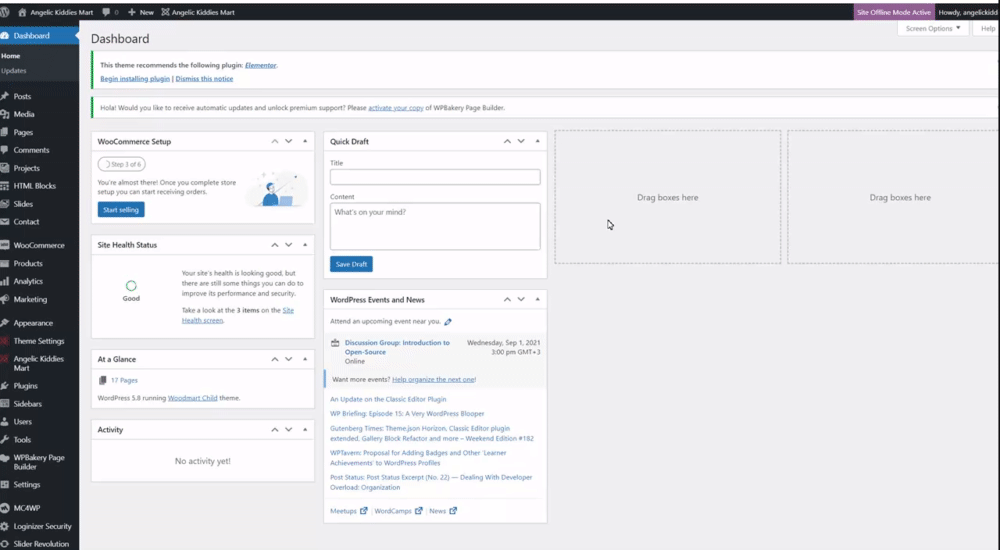1000x550 pixels.
Task: Click the Start selling button
Action: click(x=121, y=210)
